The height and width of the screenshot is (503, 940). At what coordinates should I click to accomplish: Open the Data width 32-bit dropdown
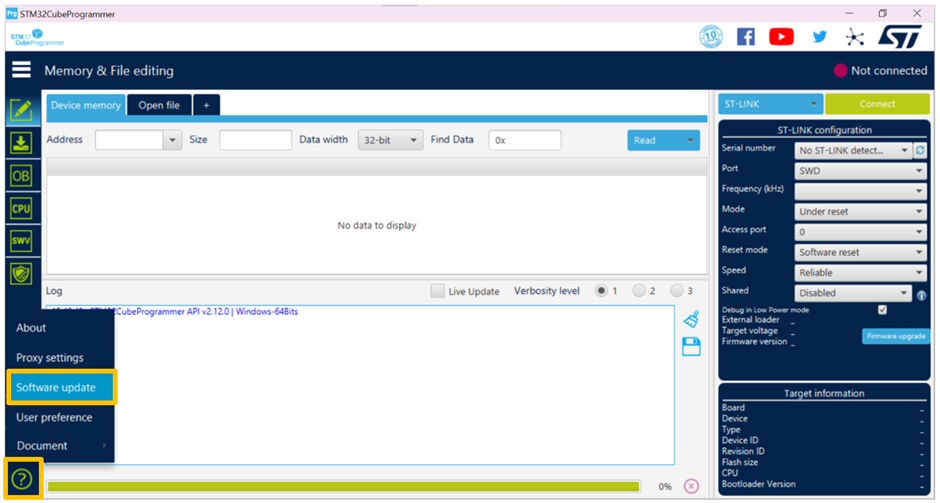click(390, 140)
